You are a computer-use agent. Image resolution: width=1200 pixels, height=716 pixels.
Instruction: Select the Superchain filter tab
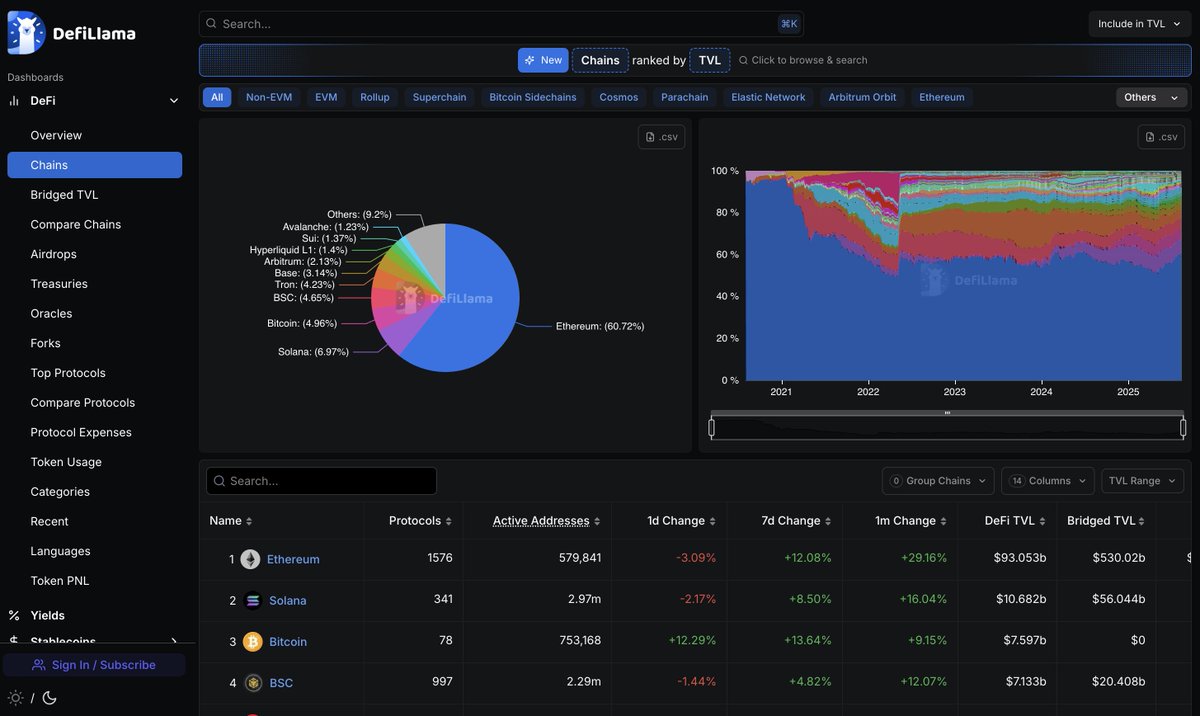point(439,97)
